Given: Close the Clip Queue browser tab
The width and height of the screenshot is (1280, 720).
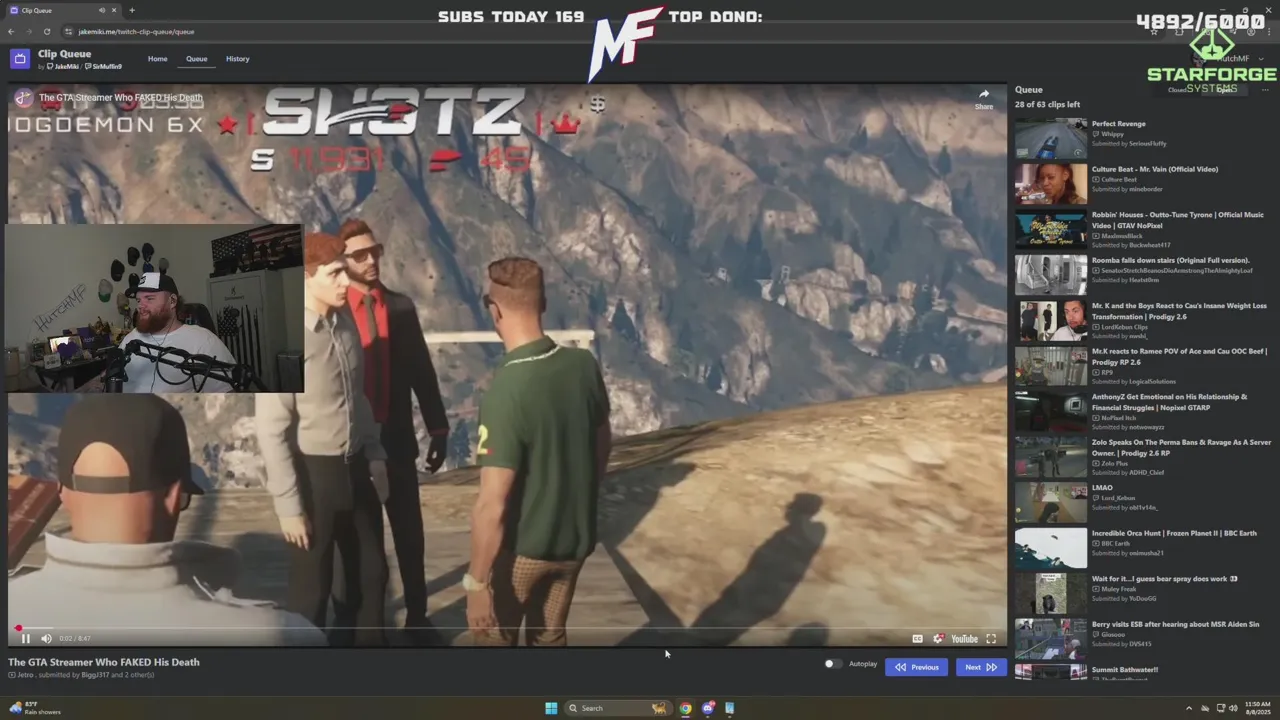Looking at the screenshot, I should (114, 10).
